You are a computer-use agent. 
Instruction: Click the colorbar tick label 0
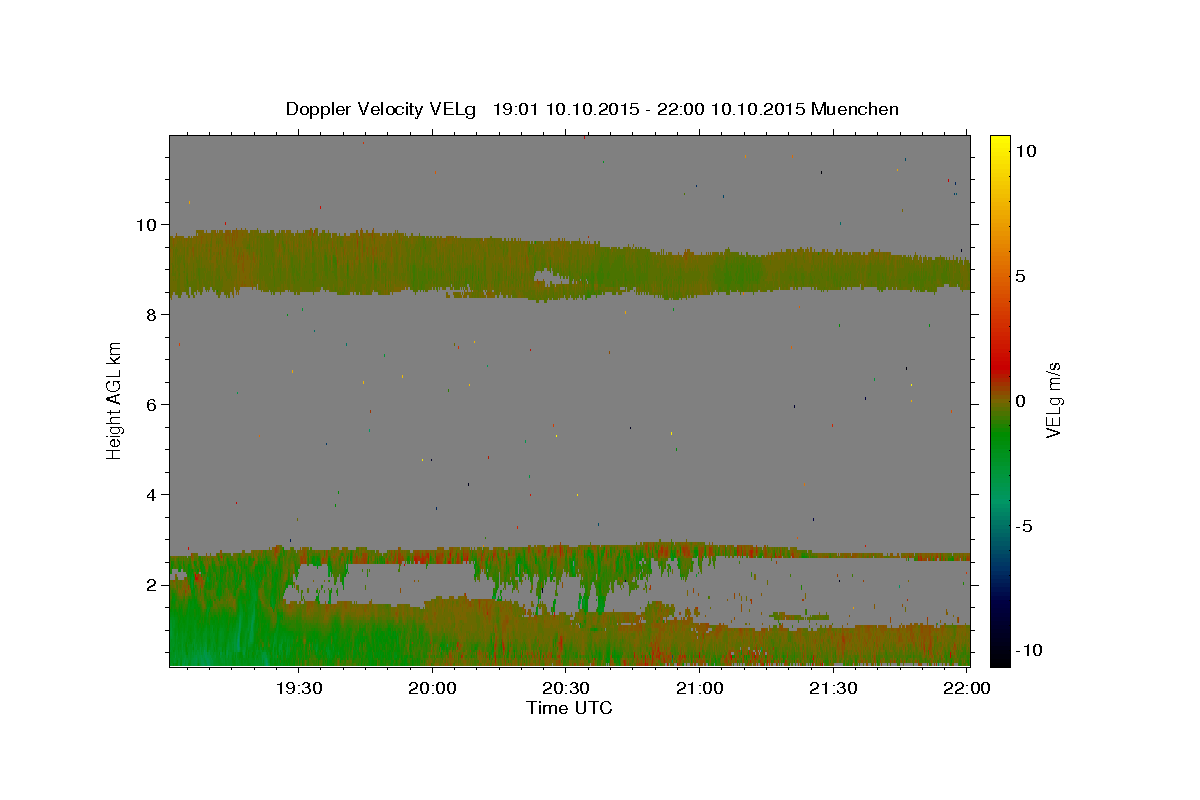pyautogui.click(x=1020, y=401)
